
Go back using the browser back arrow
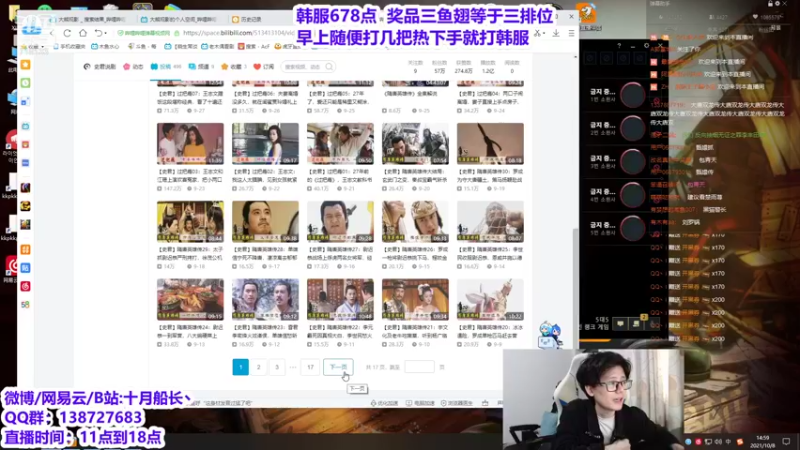52,33
